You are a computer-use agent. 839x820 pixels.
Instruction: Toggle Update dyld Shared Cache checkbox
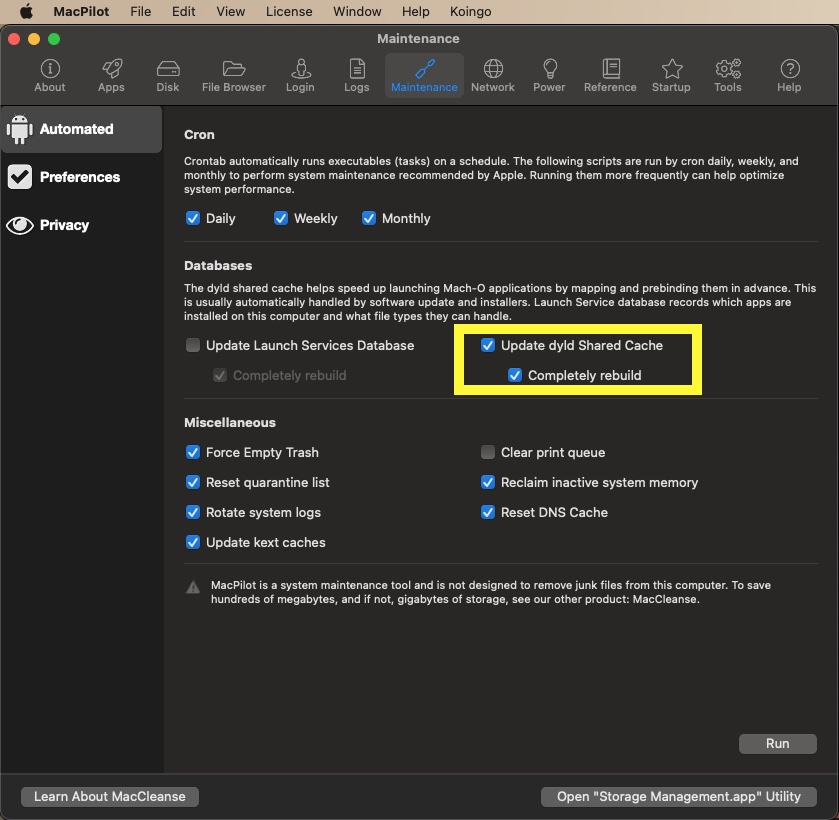487,345
